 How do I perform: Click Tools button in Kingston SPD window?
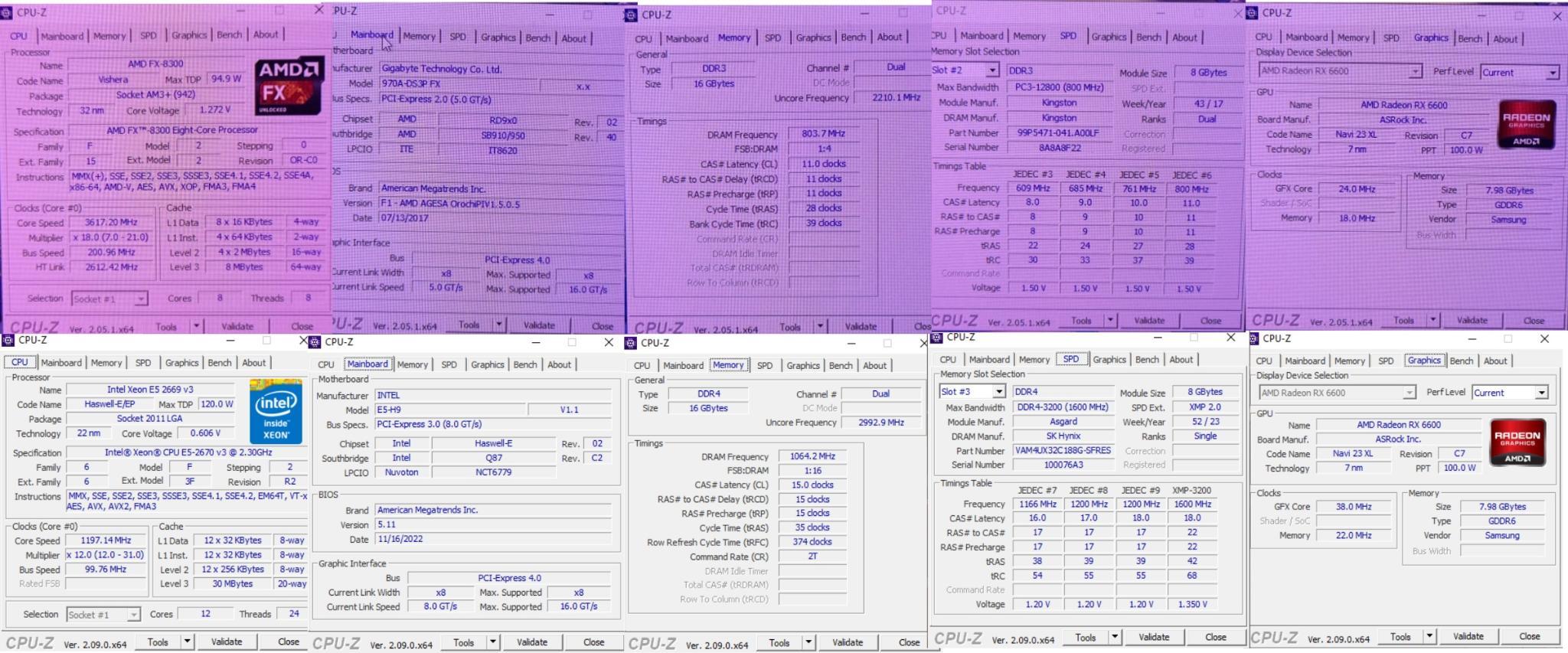[1081, 320]
